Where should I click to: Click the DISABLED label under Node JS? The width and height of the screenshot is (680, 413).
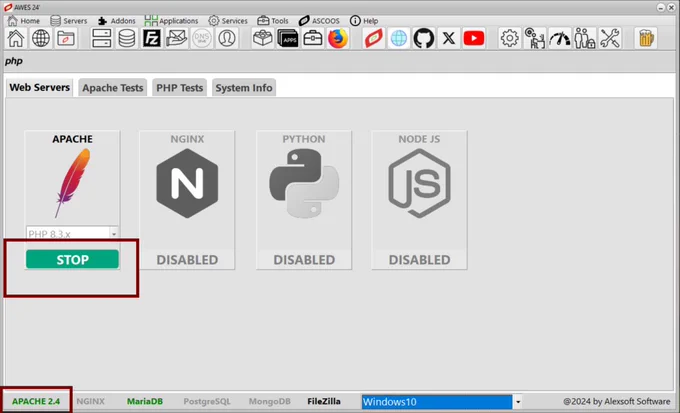pos(419,260)
